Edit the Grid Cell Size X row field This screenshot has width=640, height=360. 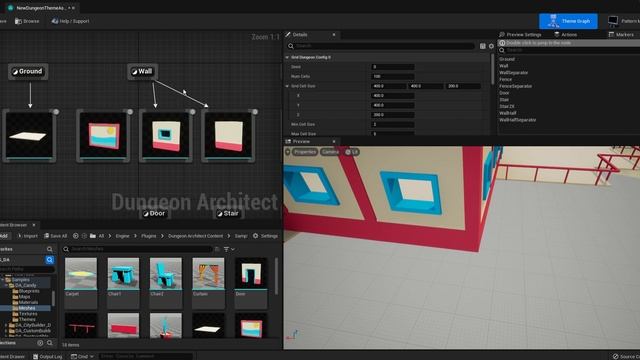click(393, 96)
